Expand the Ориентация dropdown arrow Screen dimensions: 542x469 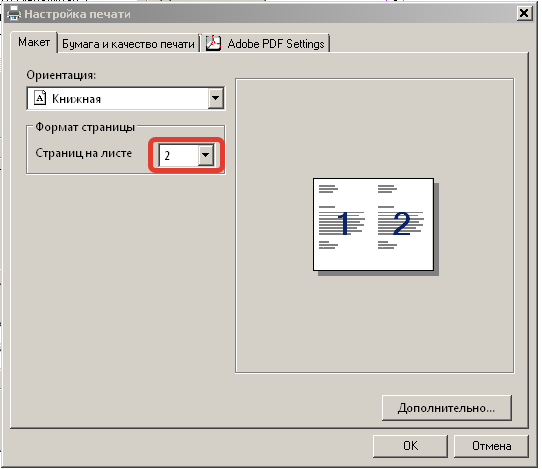pyautogui.click(x=216, y=98)
